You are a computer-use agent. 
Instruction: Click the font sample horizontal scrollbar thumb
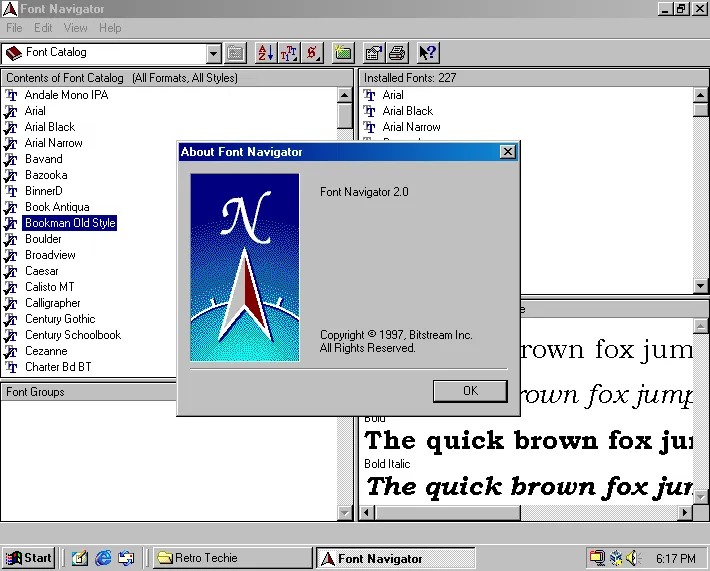(x=447, y=513)
